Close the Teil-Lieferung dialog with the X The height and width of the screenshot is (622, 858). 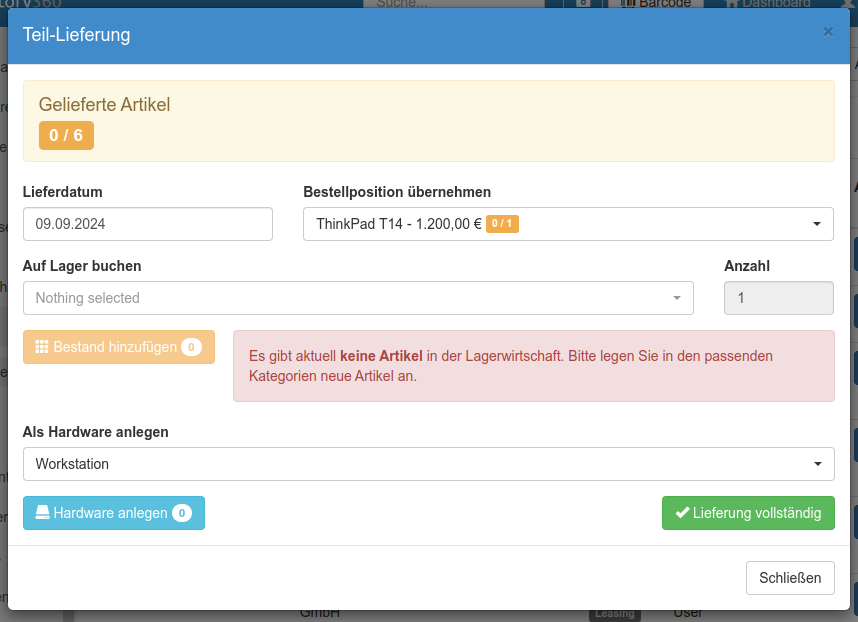pos(827,32)
